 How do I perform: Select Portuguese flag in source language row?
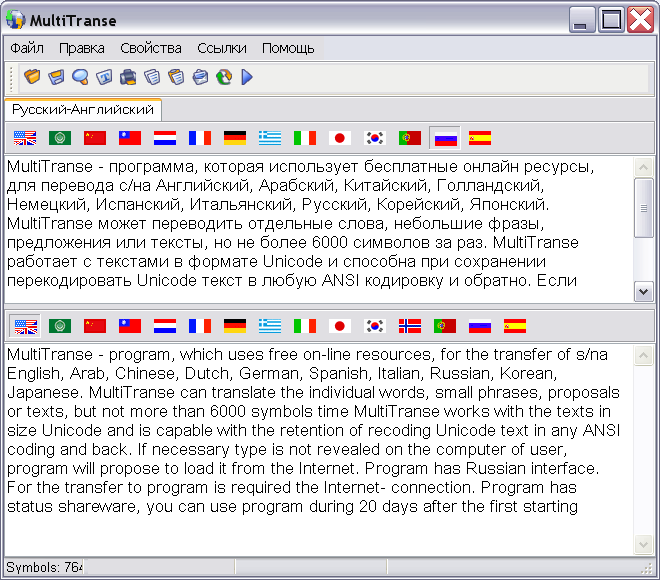coord(410,138)
